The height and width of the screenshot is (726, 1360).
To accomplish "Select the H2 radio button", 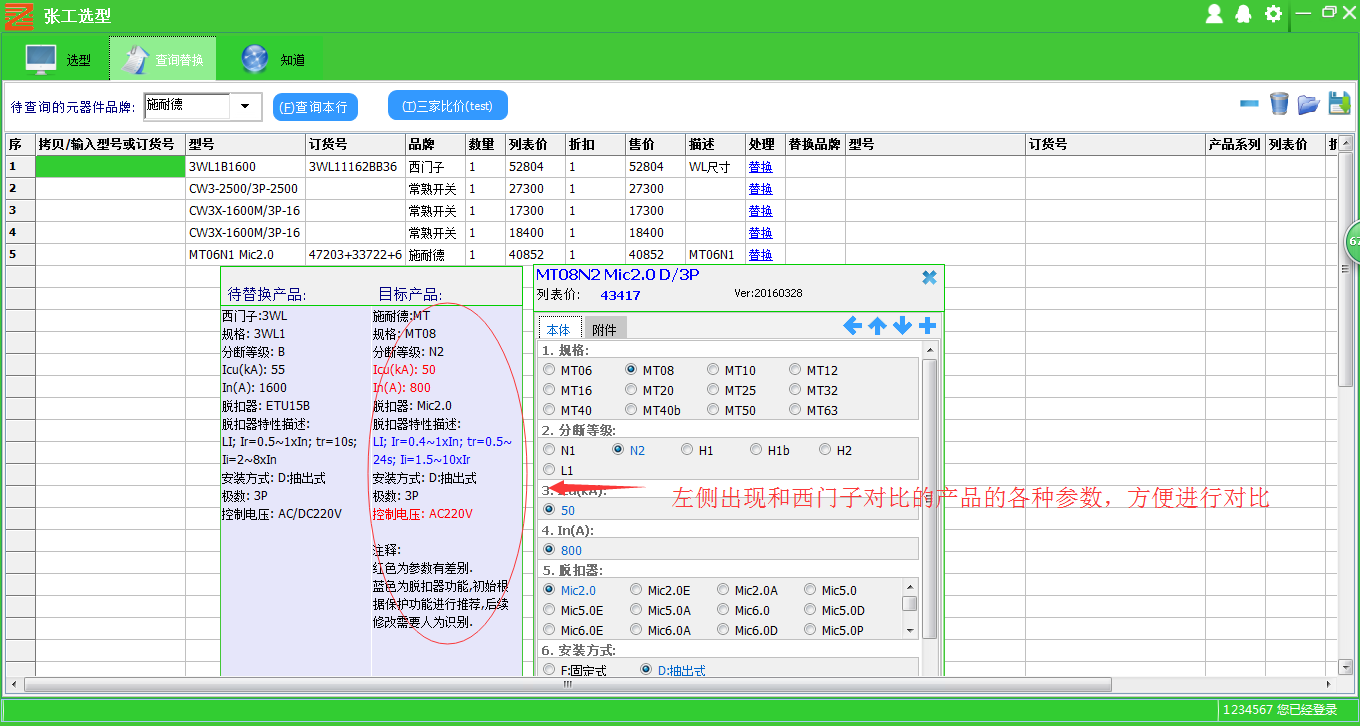I will click(825, 450).
